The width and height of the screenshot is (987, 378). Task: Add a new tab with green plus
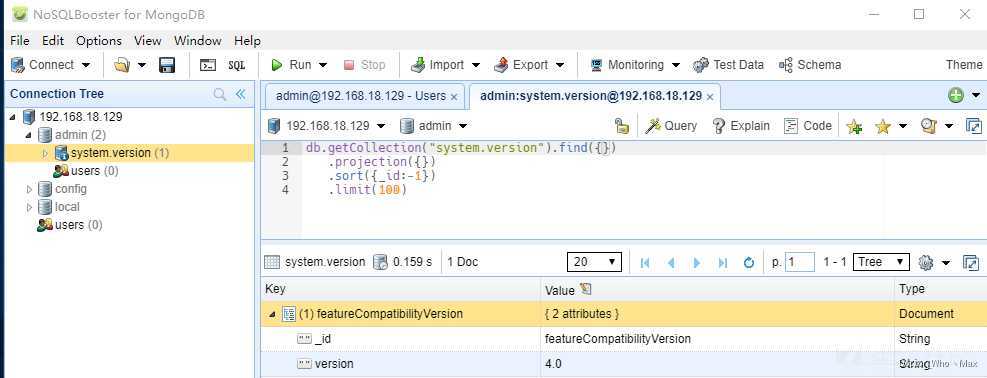tap(956, 96)
